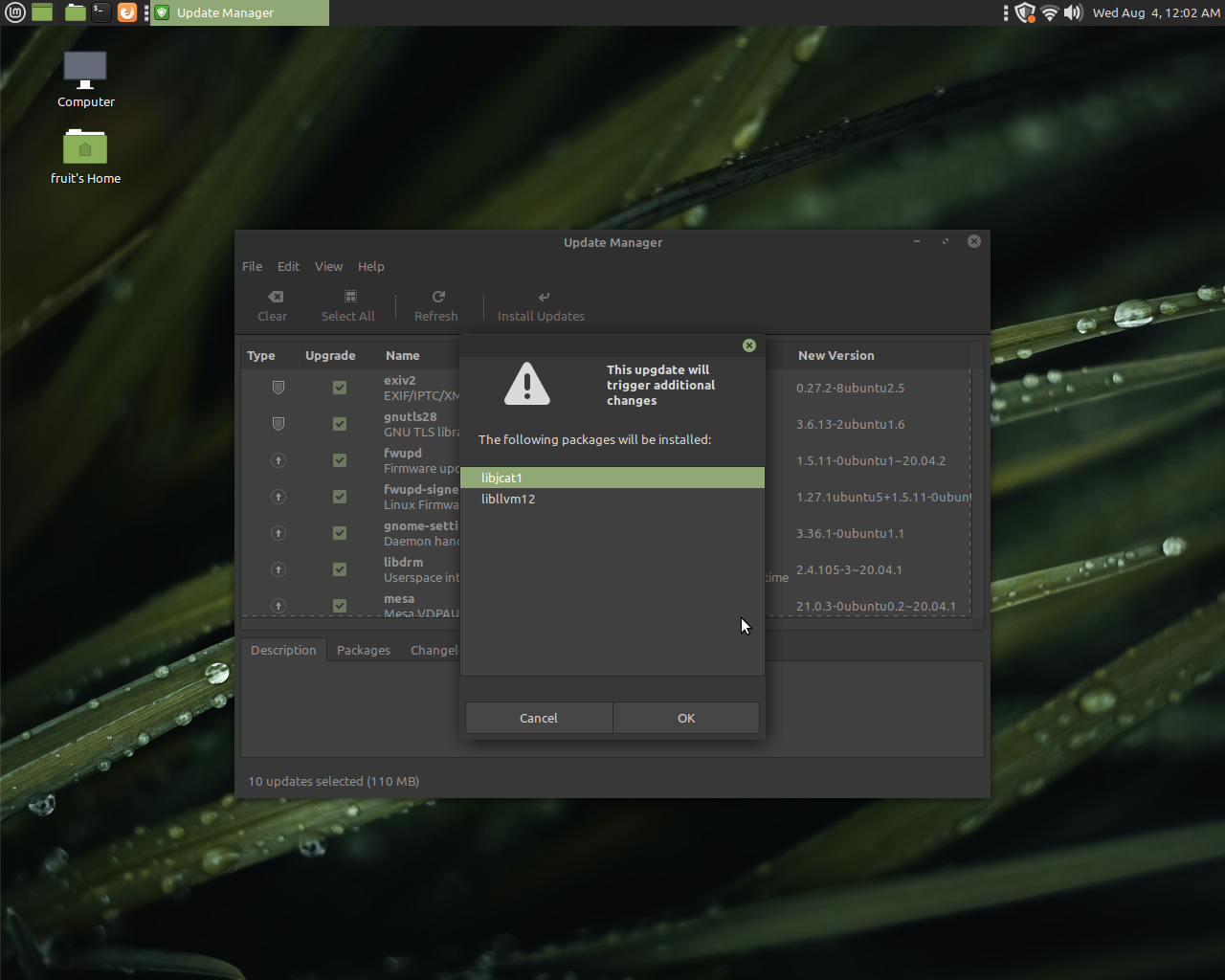Image resolution: width=1225 pixels, height=980 pixels.
Task: Click the update type icon for libdrm
Action: [278, 569]
